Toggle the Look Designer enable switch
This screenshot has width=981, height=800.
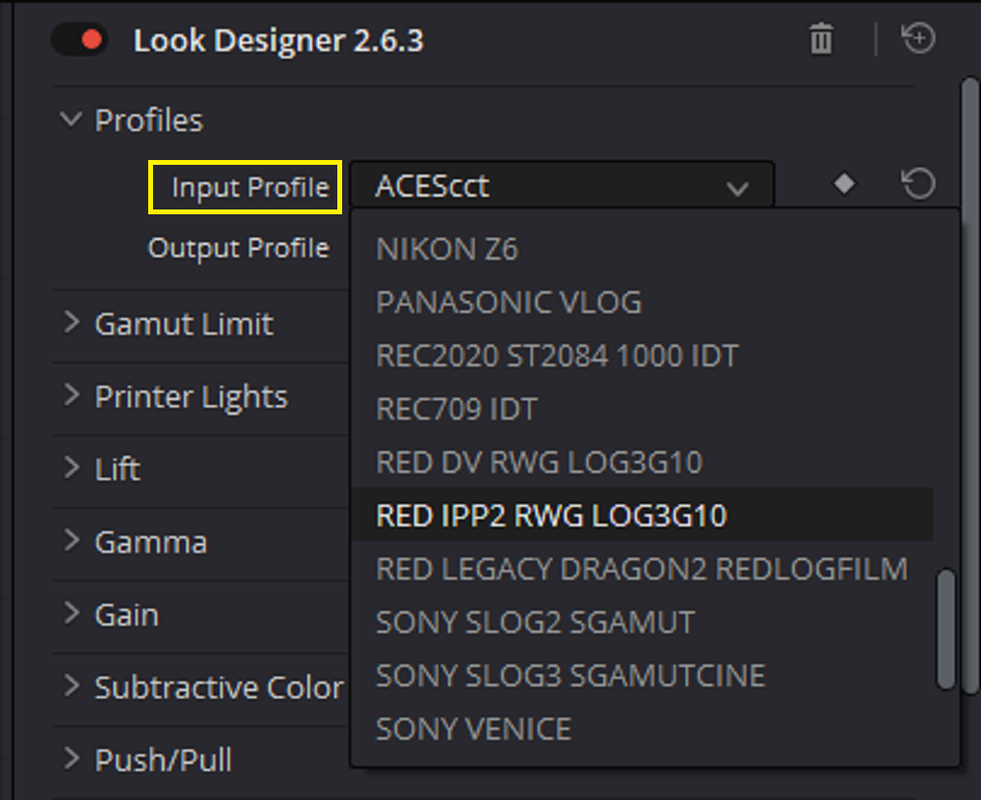[79, 40]
